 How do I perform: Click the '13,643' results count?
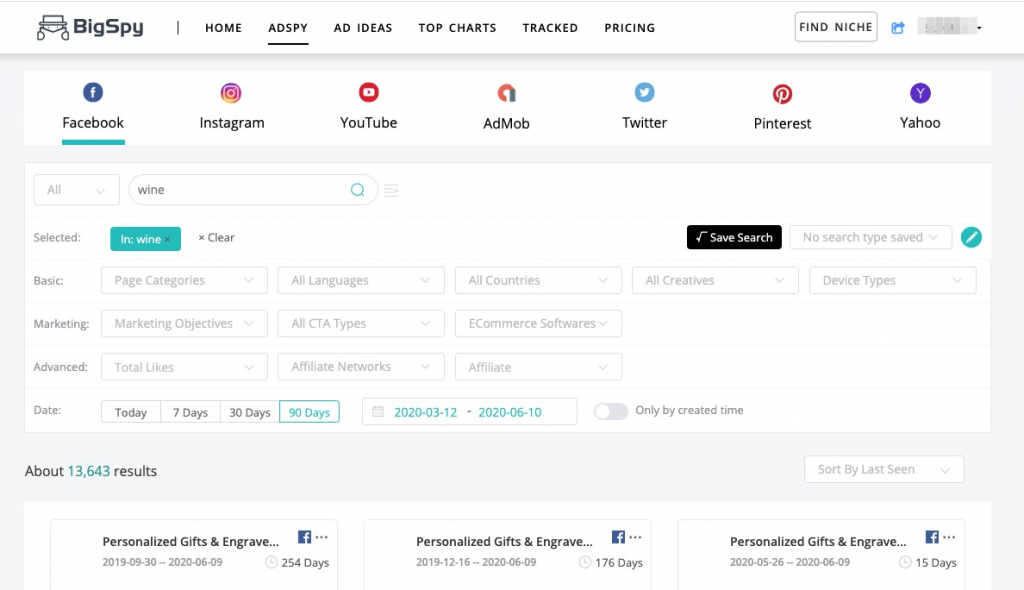pos(89,471)
